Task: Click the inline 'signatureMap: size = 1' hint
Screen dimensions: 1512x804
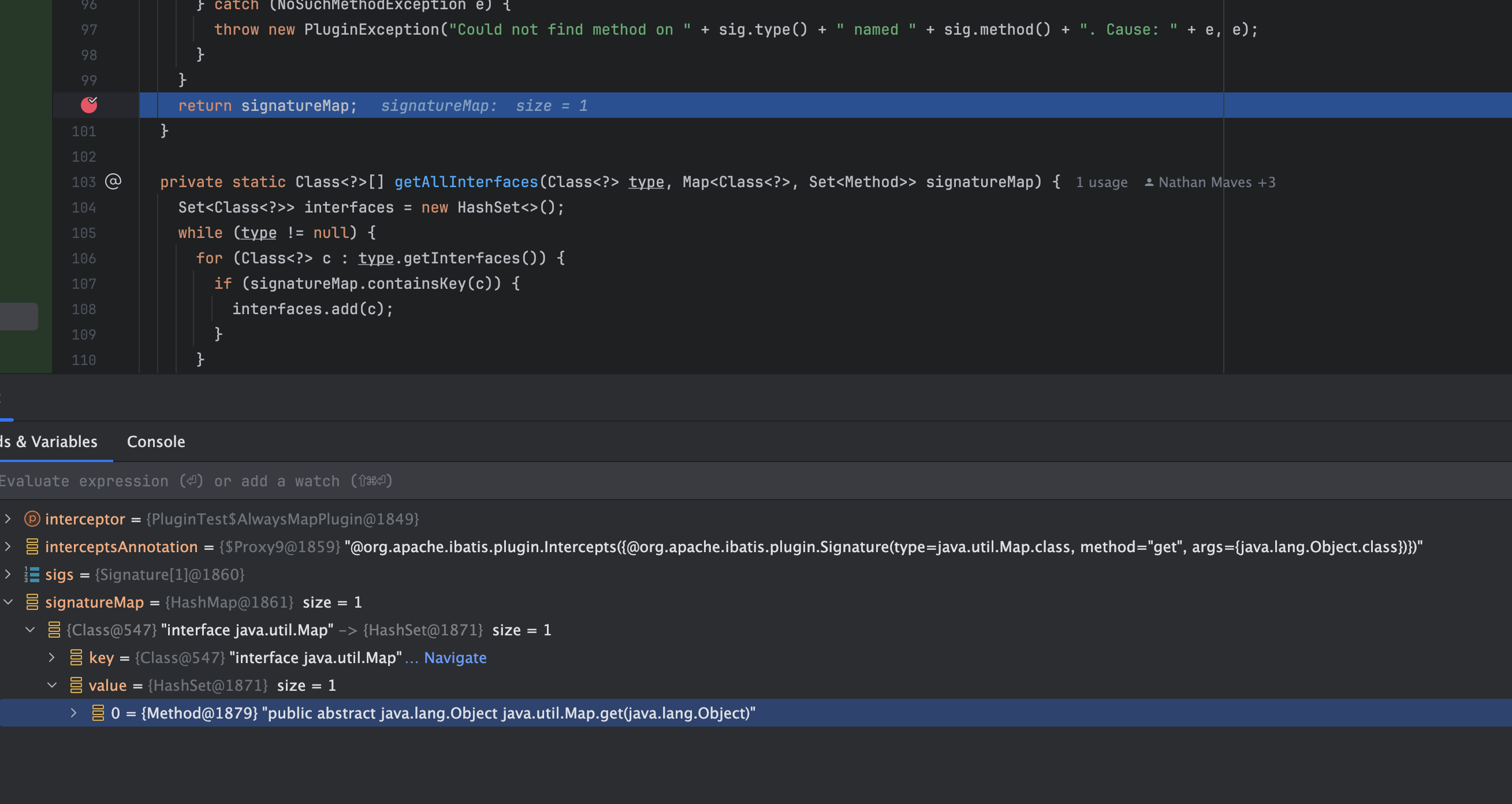Action: 484,106
